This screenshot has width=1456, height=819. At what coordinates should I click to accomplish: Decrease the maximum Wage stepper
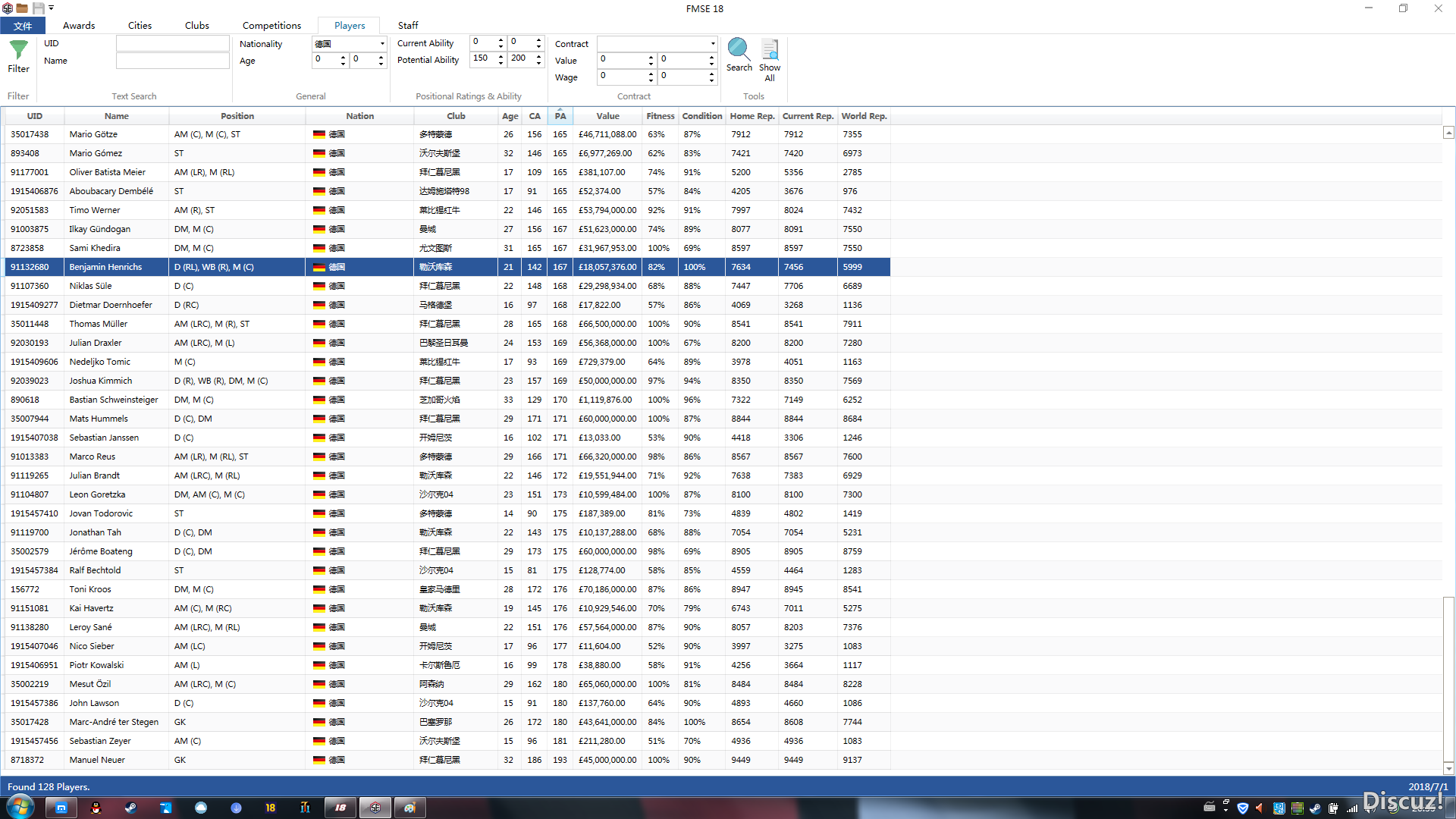(x=711, y=80)
